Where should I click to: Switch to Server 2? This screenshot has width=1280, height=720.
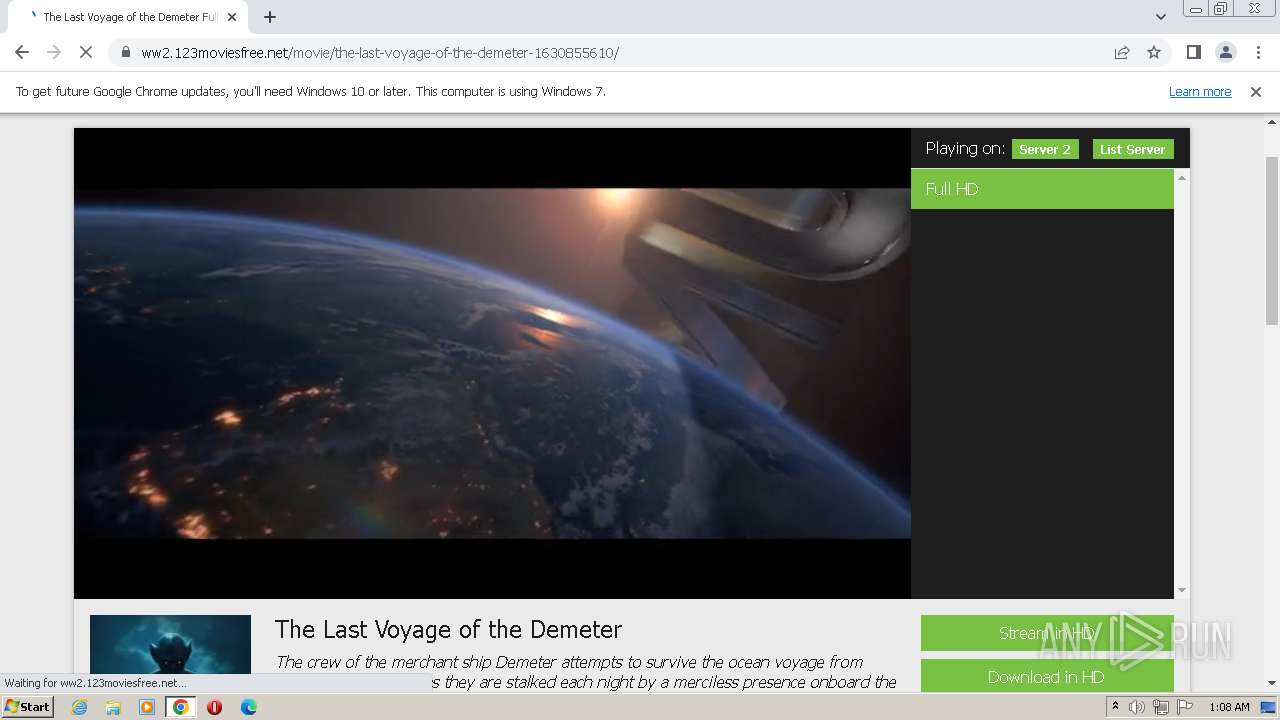[1045, 149]
